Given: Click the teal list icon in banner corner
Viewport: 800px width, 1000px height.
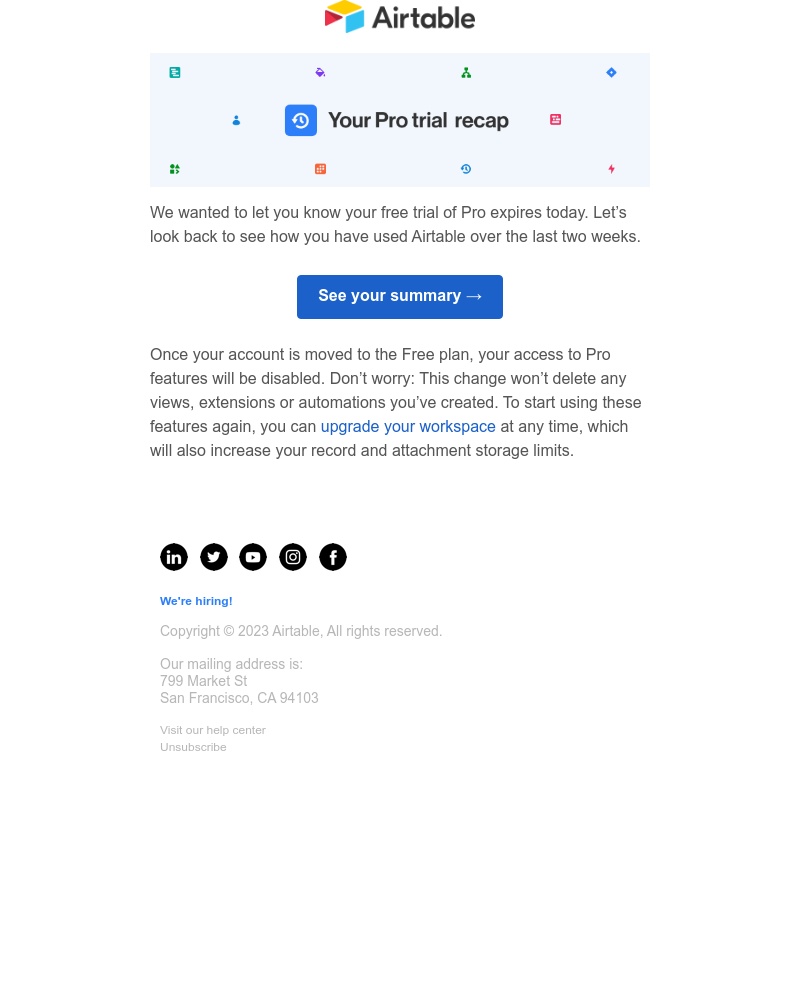Looking at the screenshot, I should click(x=175, y=72).
